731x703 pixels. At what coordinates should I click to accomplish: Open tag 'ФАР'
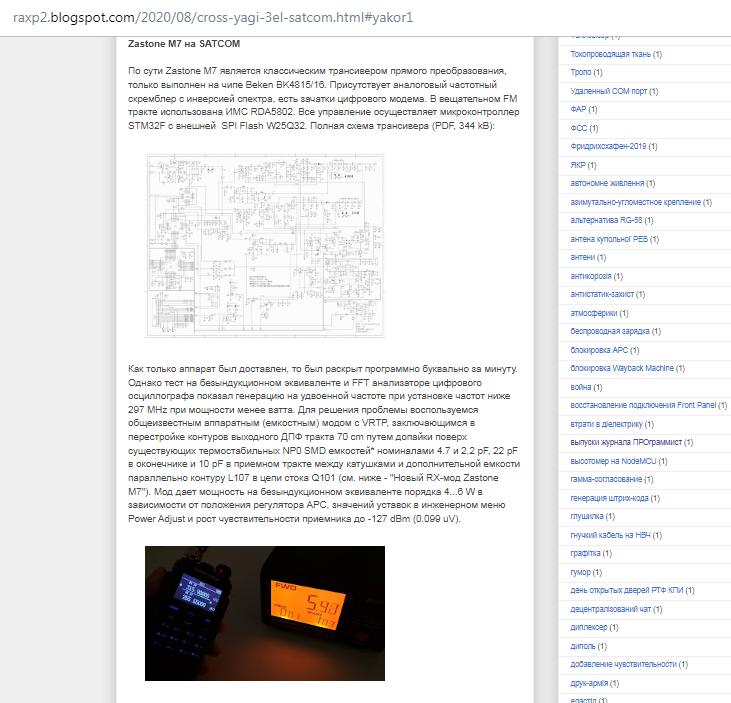click(x=578, y=109)
